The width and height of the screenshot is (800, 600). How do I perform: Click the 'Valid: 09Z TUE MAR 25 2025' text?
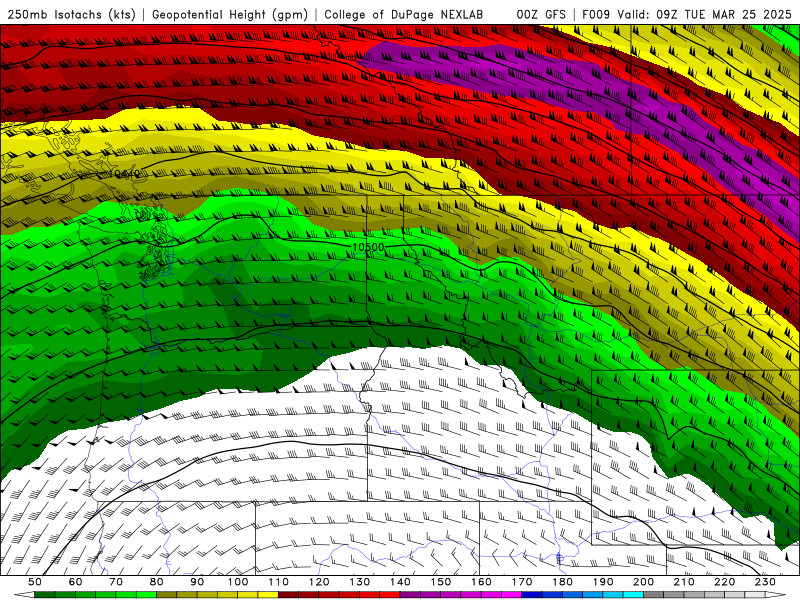pos(704,15)
